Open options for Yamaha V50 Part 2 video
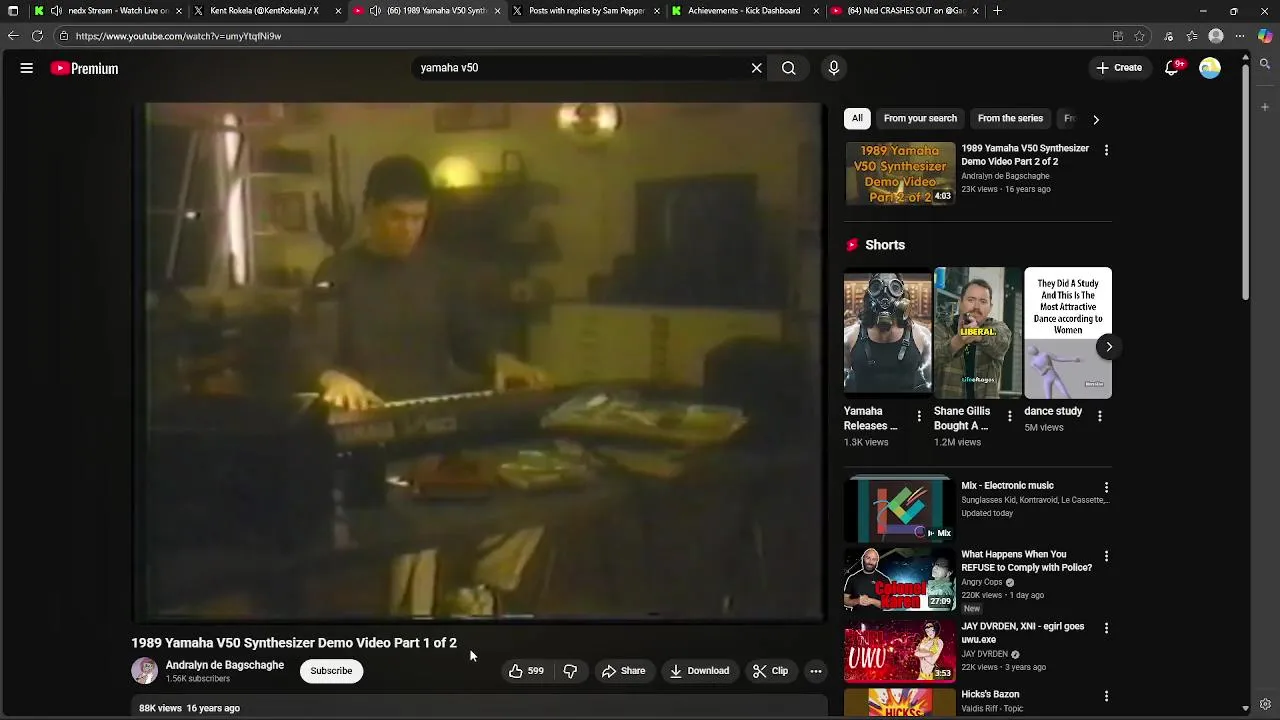The image size is (1280, 720). [1106, 150]
